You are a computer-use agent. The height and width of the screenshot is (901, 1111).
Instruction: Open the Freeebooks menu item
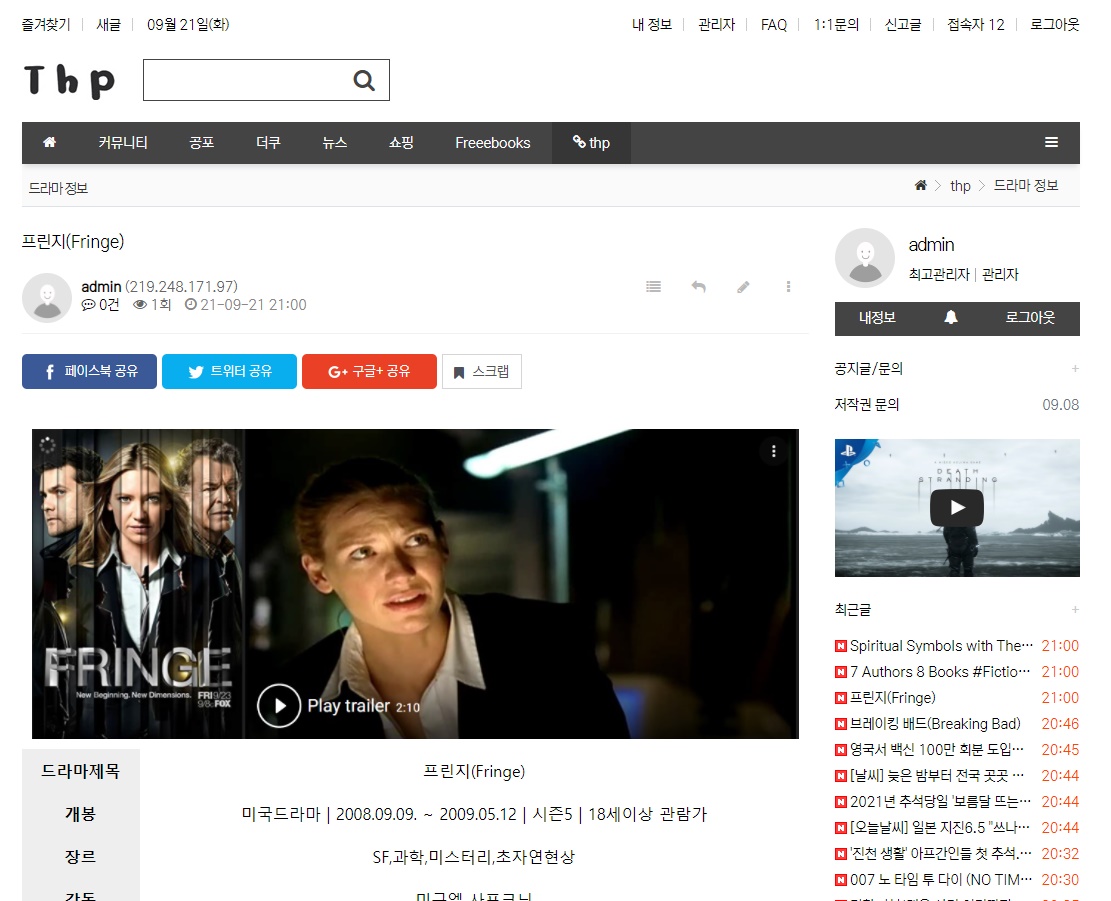point(492,143)
